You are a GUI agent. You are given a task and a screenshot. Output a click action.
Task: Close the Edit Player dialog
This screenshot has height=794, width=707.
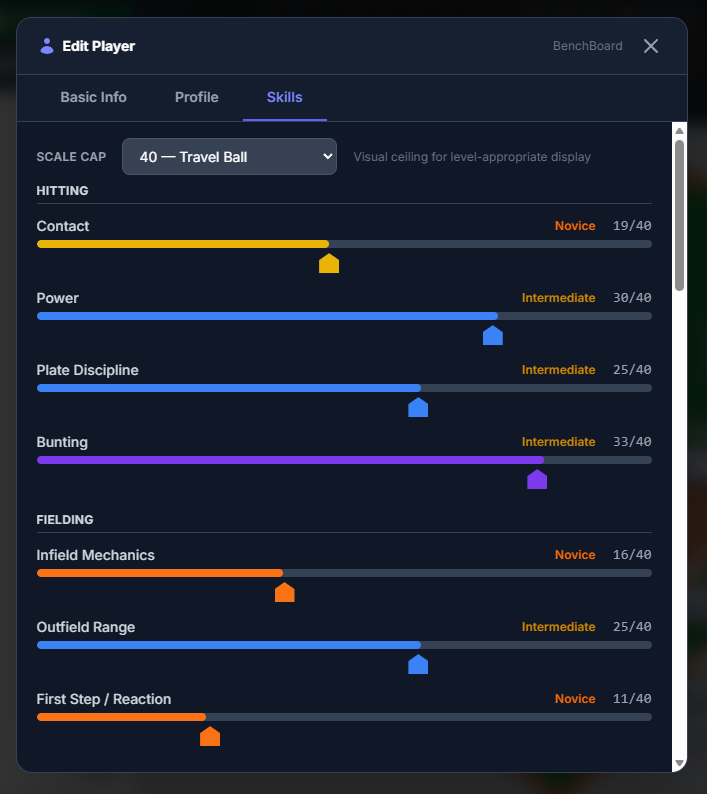coord(651,46)
